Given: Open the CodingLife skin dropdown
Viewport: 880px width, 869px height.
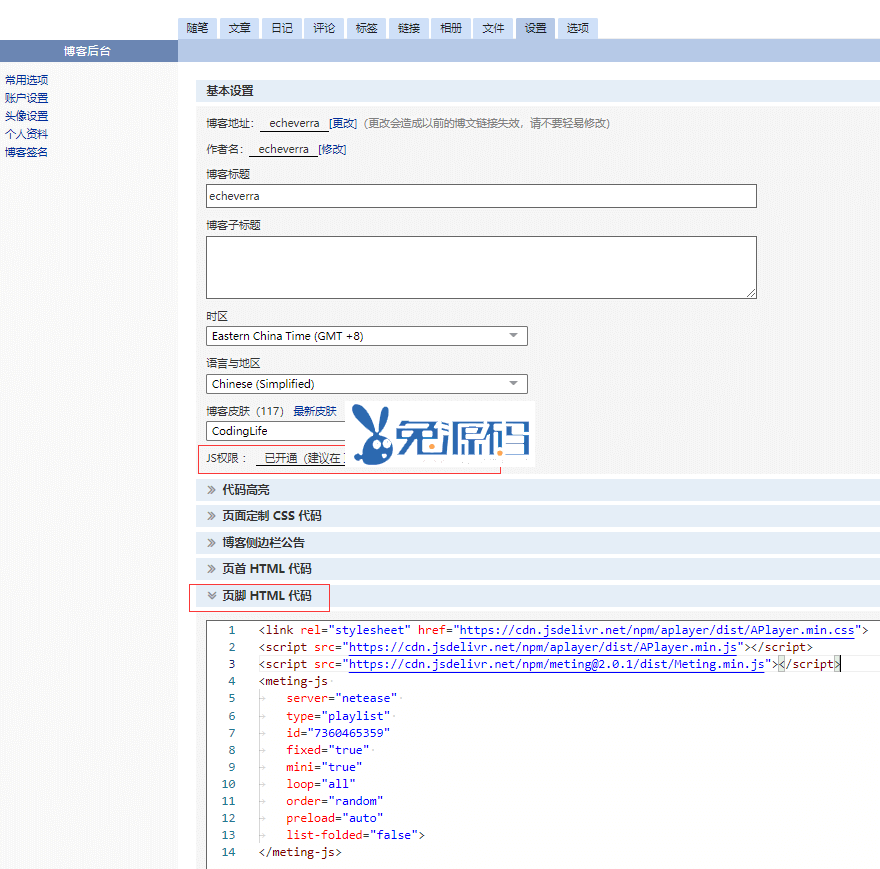Looking at the screenshot, I should [x=276, y=431].
